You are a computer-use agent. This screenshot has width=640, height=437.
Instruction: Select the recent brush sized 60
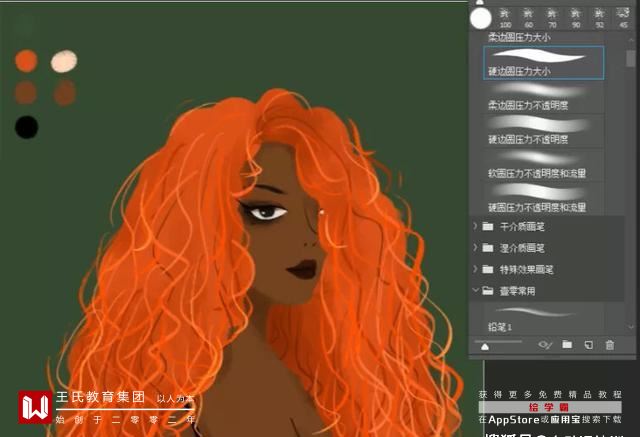(529, 19)
